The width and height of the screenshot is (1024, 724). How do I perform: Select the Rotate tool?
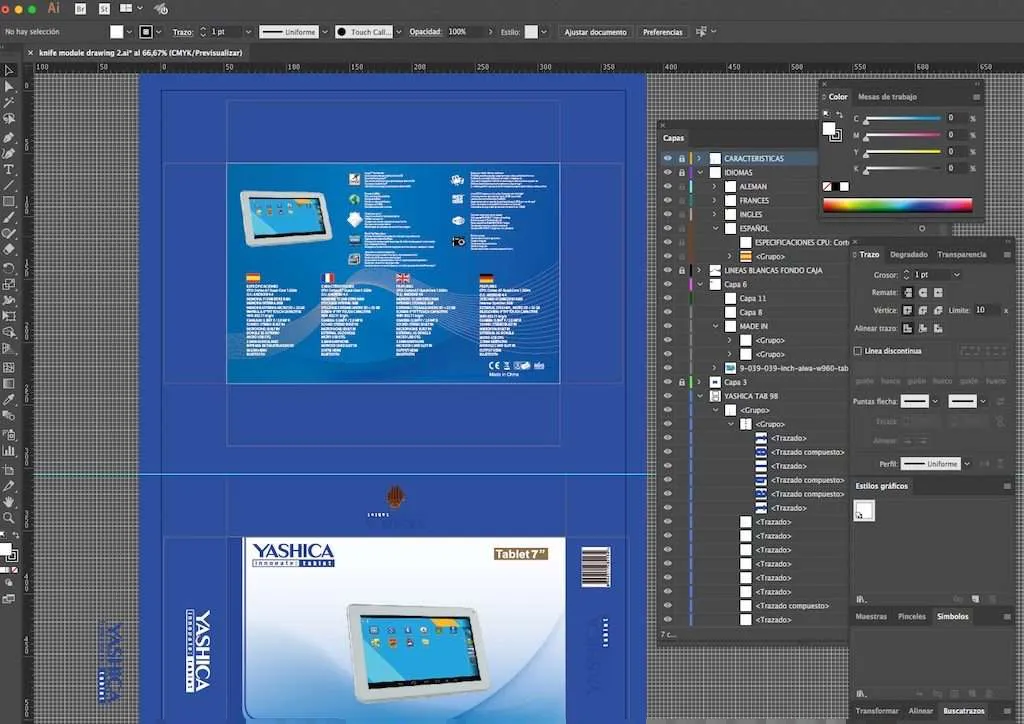click(10, 267)
